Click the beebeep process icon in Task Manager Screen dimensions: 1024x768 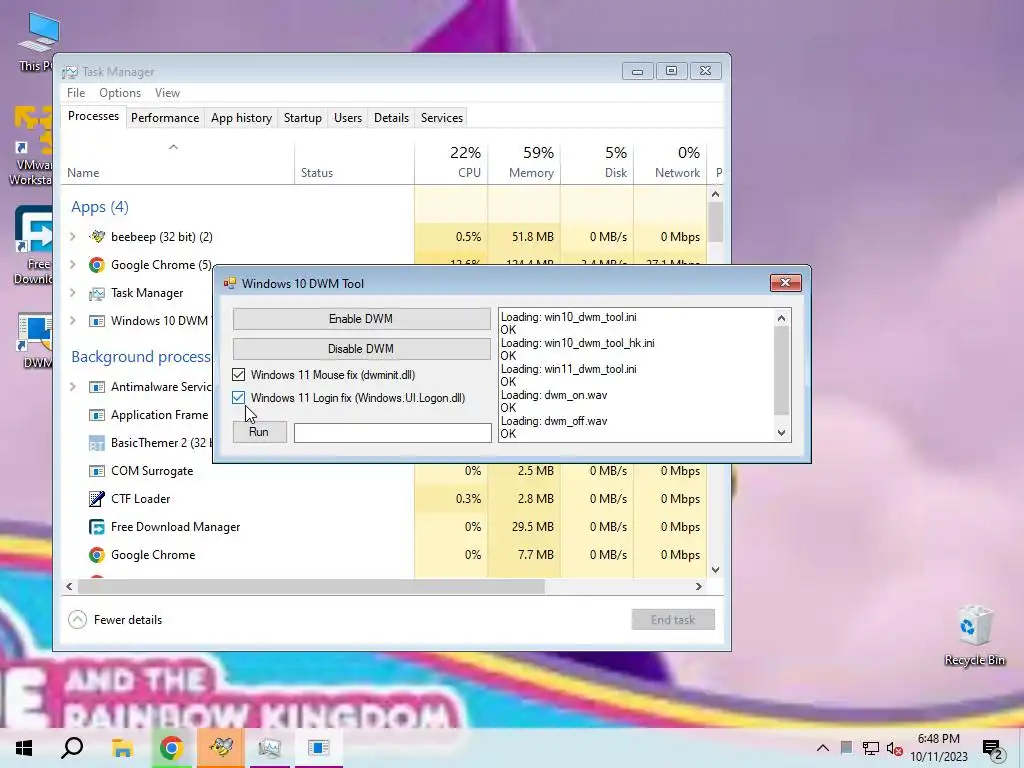tap(97, 236)
